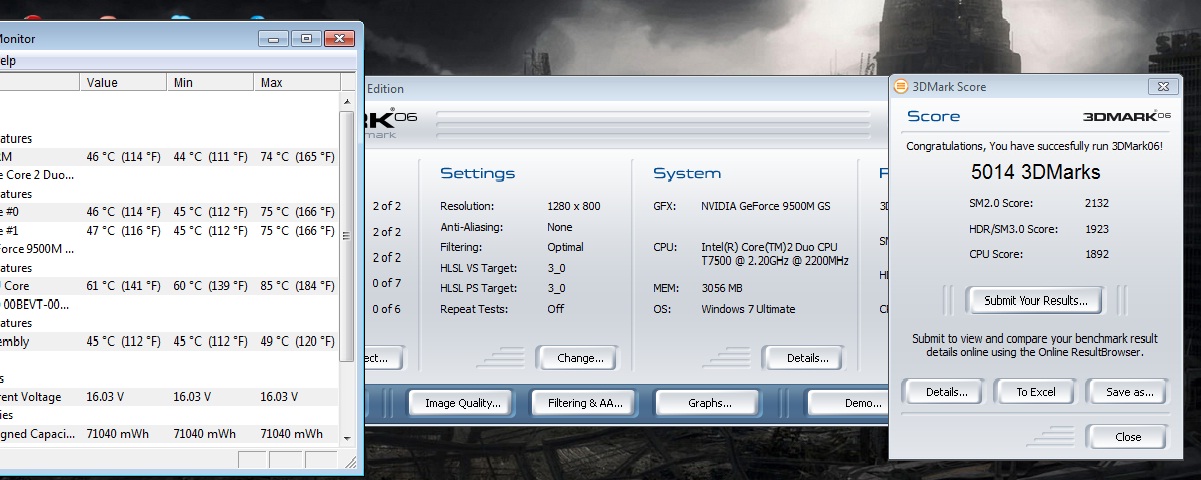Click the 49 °C (120 °F) max value

297,342
